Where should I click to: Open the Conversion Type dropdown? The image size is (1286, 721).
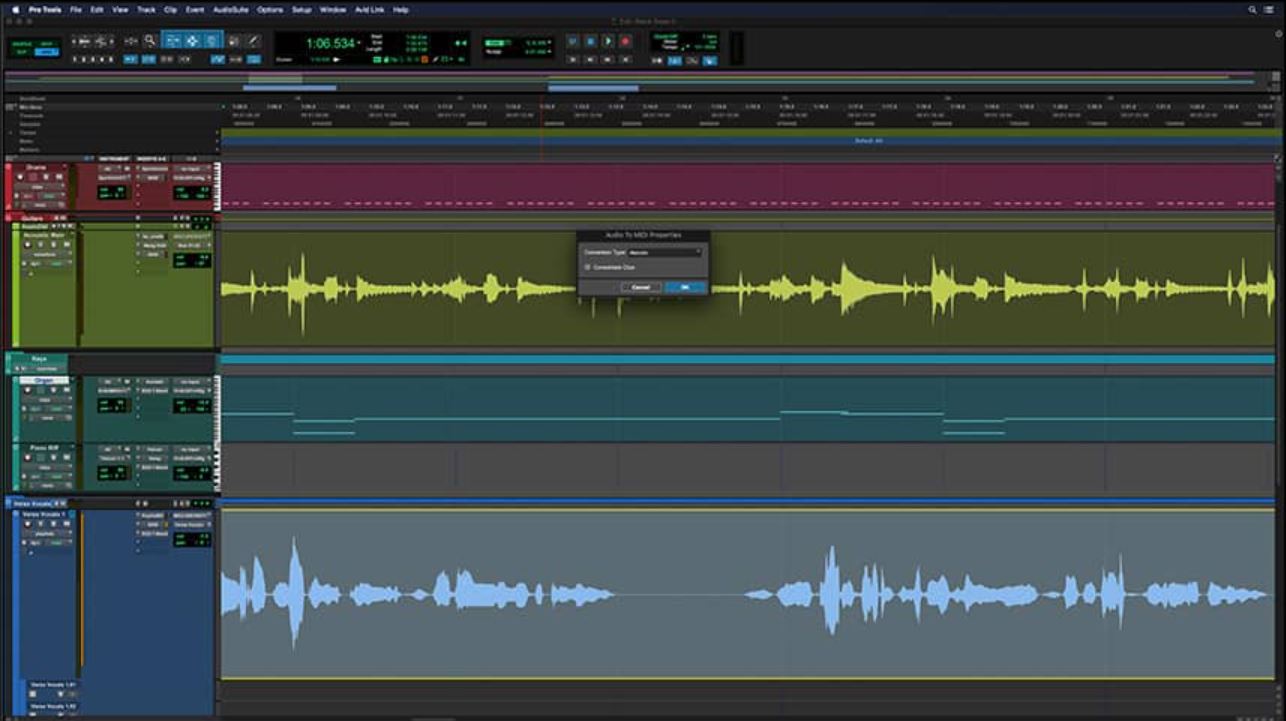pos(664,252)
